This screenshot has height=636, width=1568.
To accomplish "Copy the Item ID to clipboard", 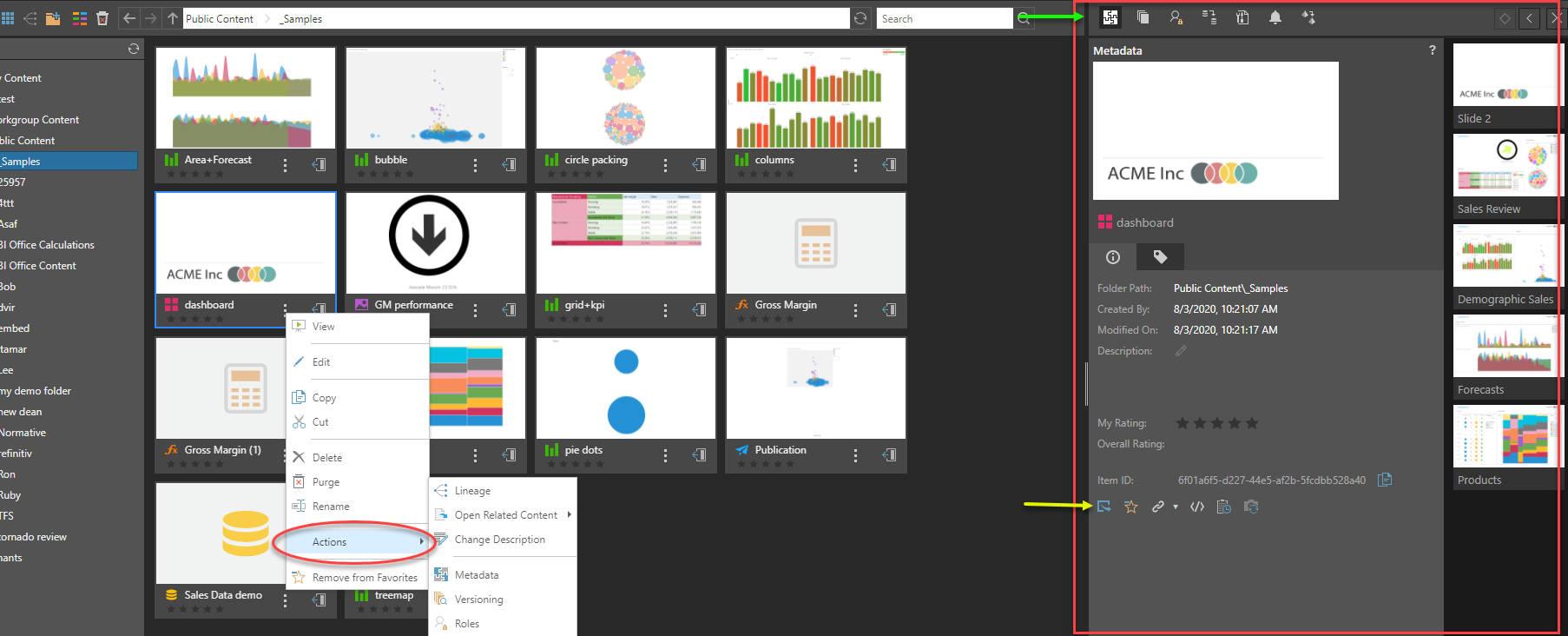I will 1385,480.
